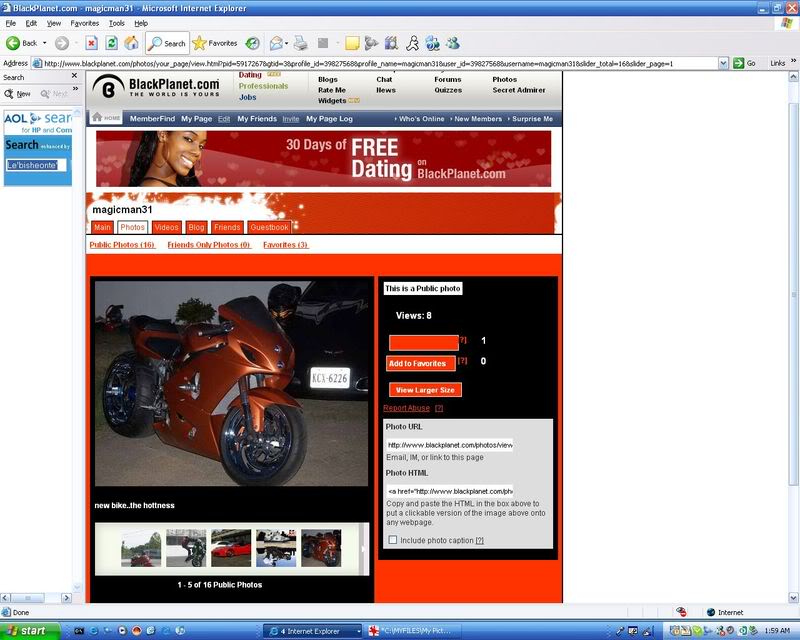Refresh the page with the Refresh icon
The width and height of the screenshot is (800, 640).
(111, 43)
